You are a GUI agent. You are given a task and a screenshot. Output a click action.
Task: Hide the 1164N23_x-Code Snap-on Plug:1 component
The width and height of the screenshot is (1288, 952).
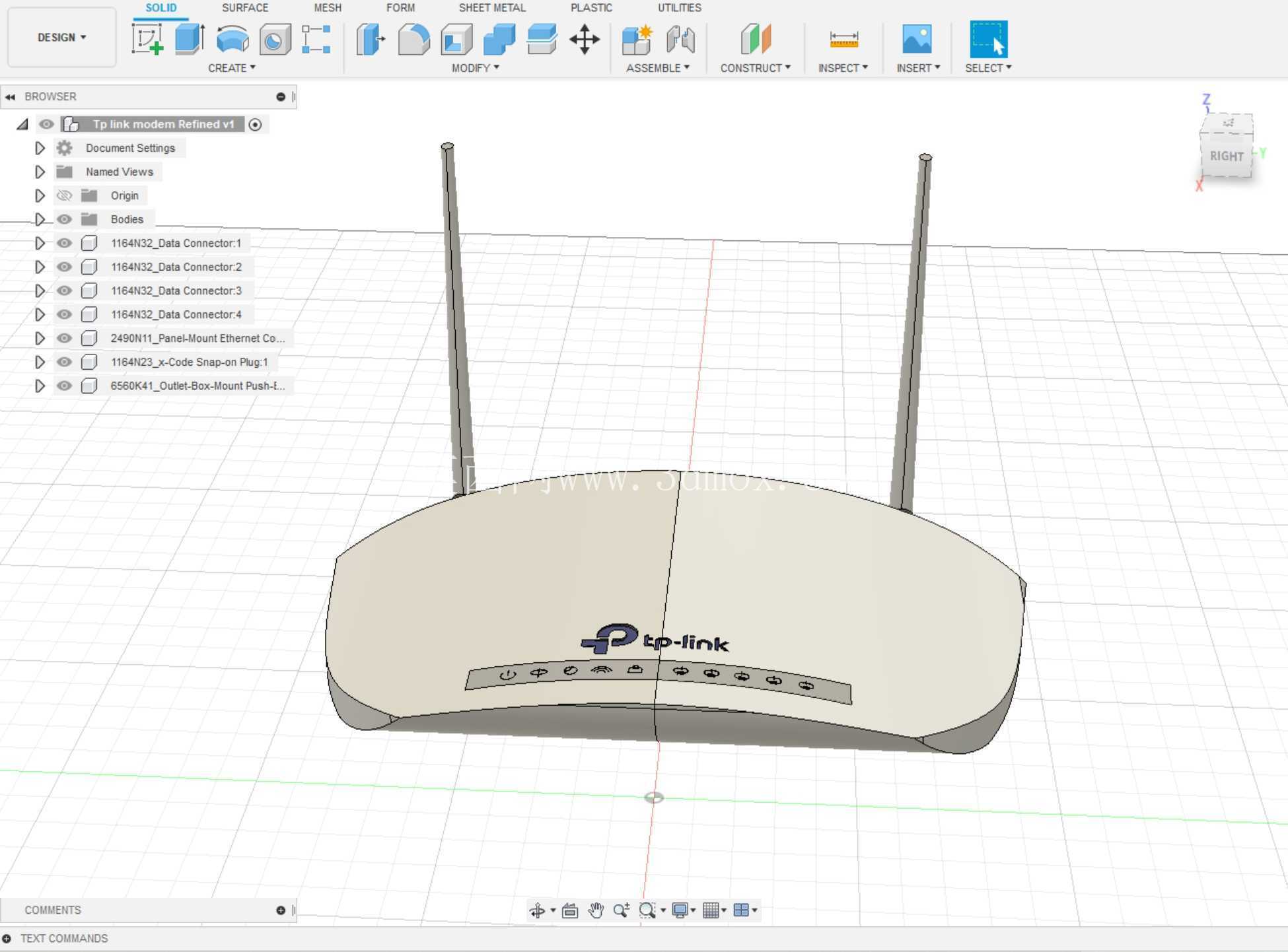(64, 362)
